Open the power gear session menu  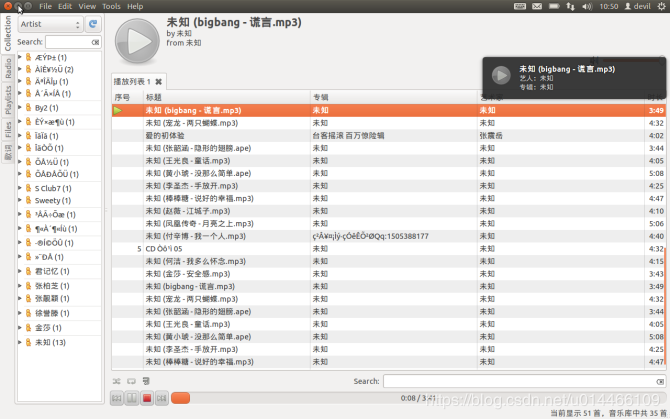[x=661, y=6]
